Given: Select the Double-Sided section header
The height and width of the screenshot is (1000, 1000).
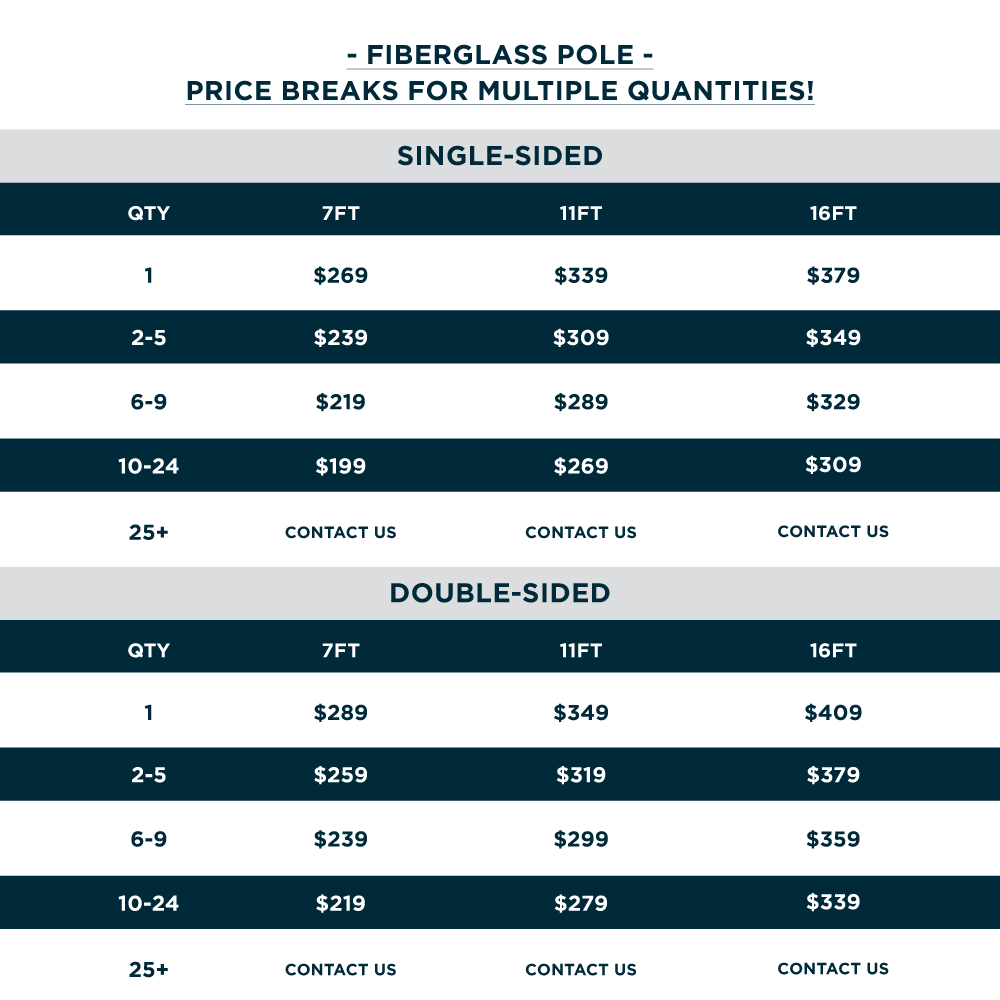Looking at the screenshot, I should pos(500,593).
